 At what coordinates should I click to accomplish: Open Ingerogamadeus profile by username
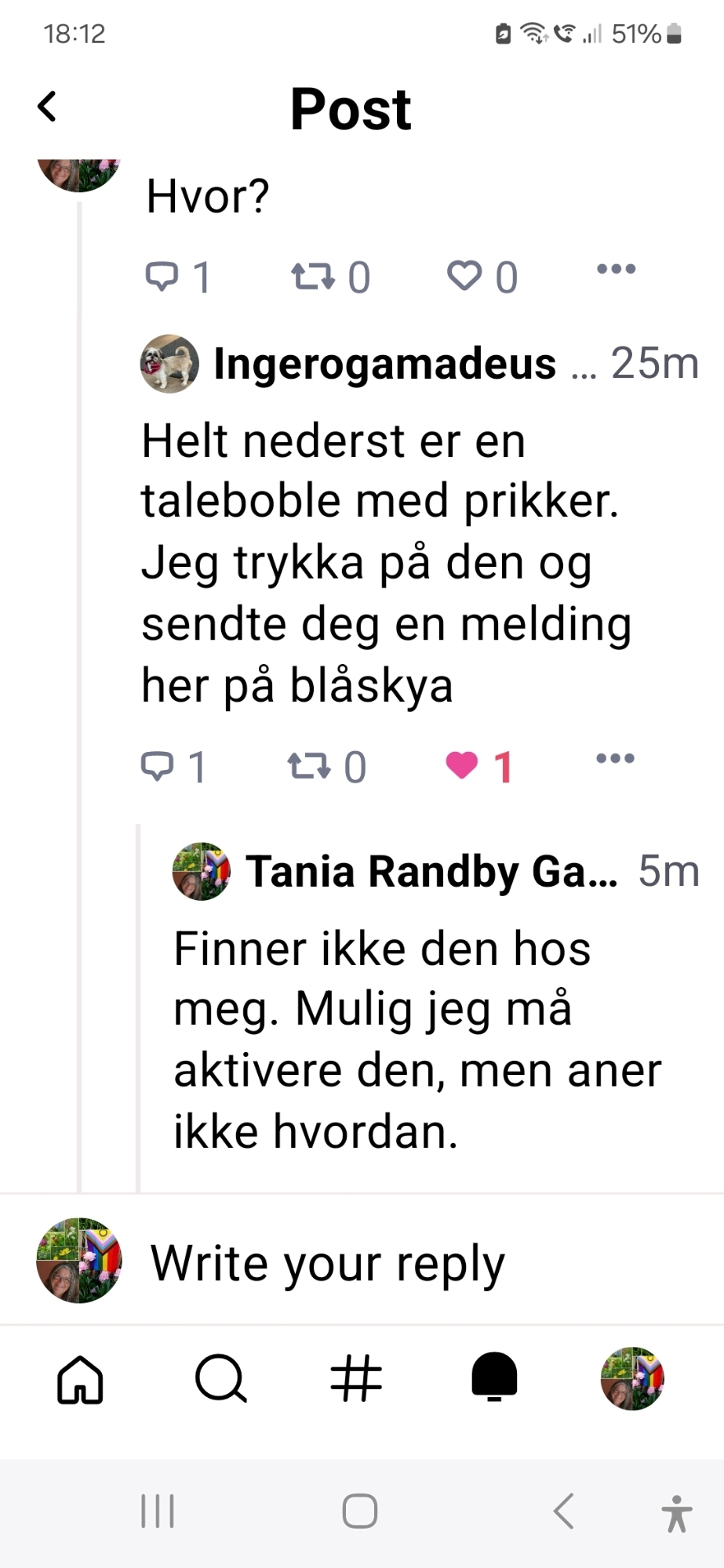(384, 364)
